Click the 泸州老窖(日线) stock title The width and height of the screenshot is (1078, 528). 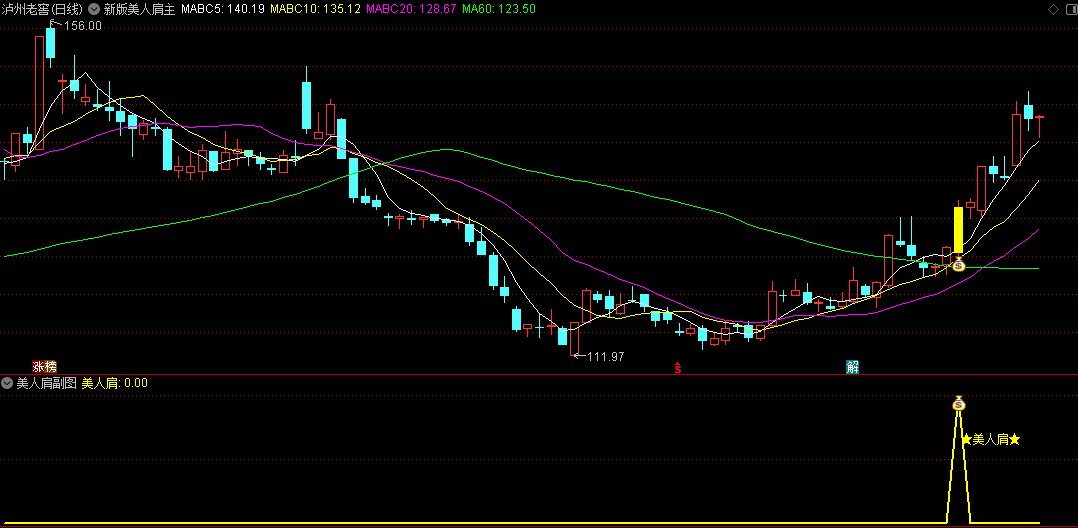(43, 10)
